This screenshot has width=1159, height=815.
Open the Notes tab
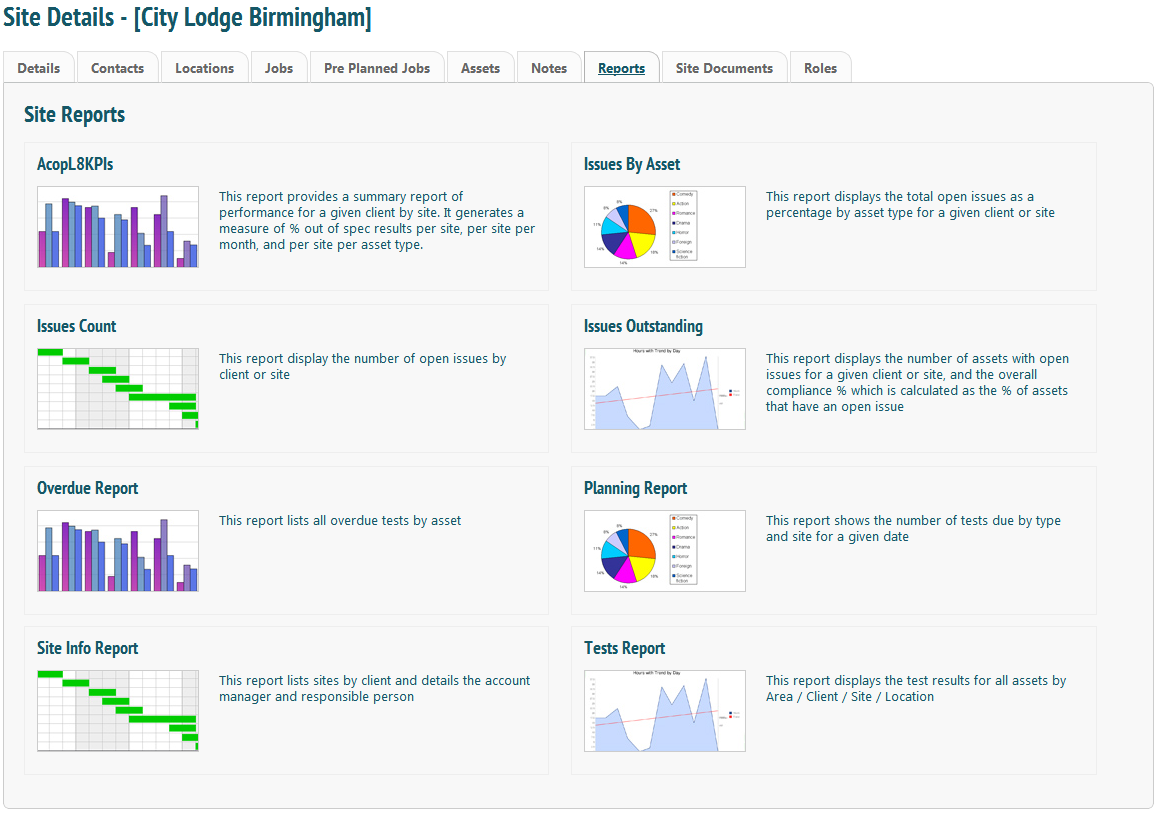(x=548, y=68)
